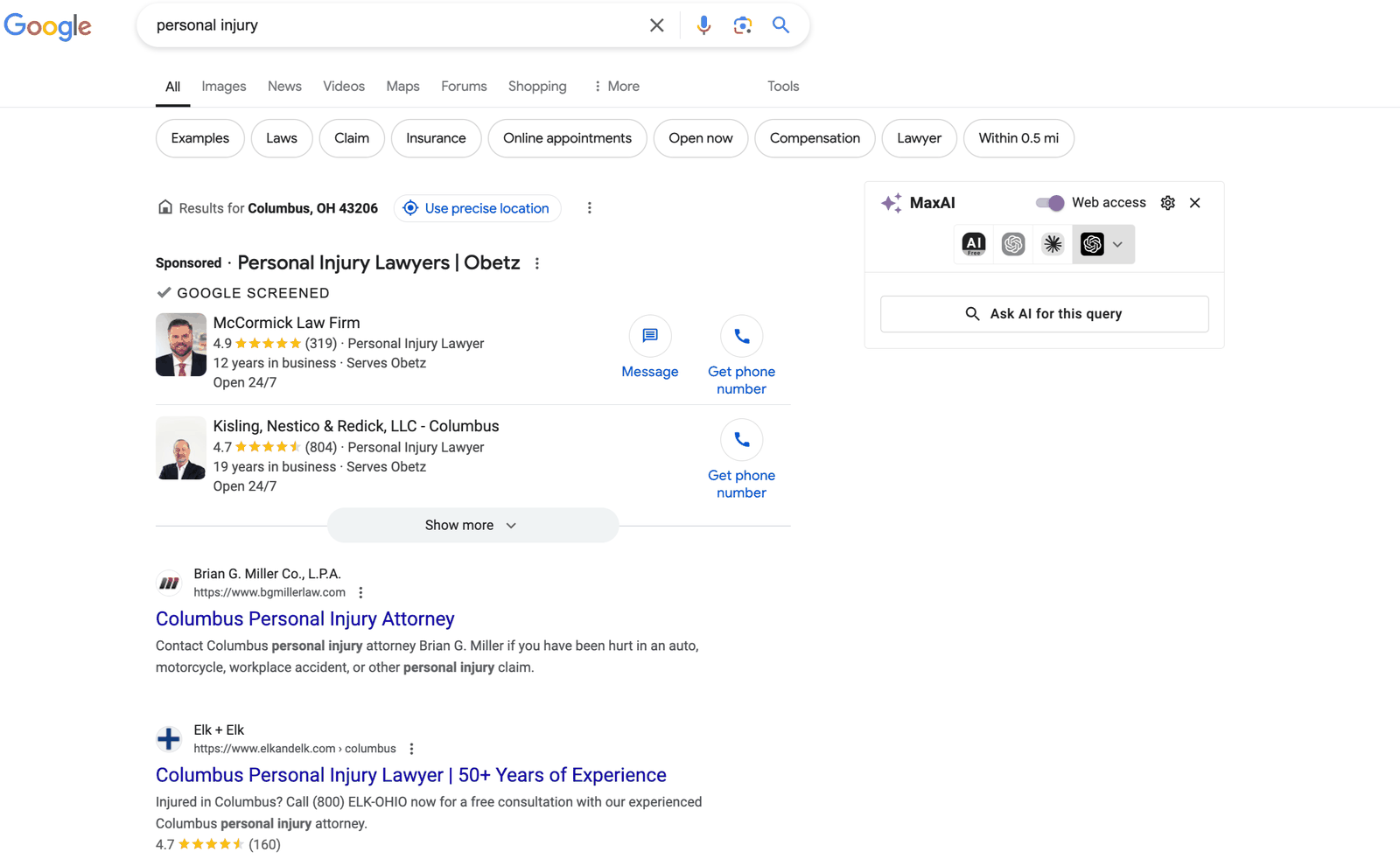The image size is (1400, 859).
Task: Expand the Show more sponsored listings
Action: [472, 526]
